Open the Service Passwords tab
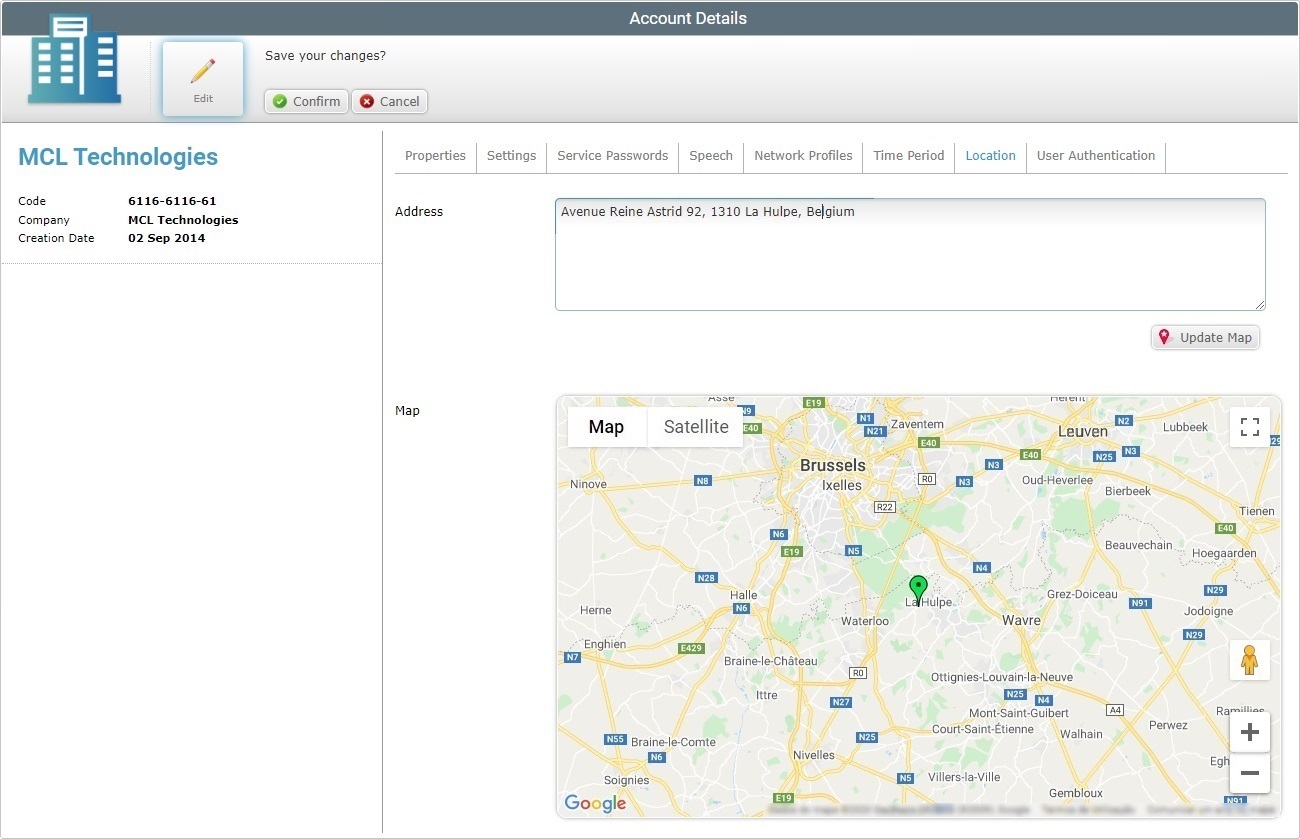 point(612,156)
